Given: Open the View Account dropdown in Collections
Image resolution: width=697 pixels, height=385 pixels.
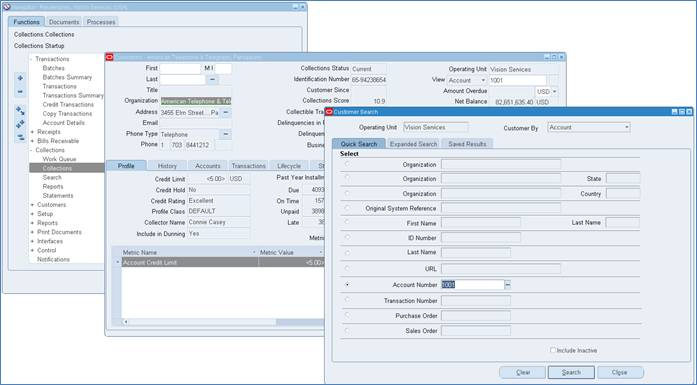Looking at the screenshot, I should [483, 80].
